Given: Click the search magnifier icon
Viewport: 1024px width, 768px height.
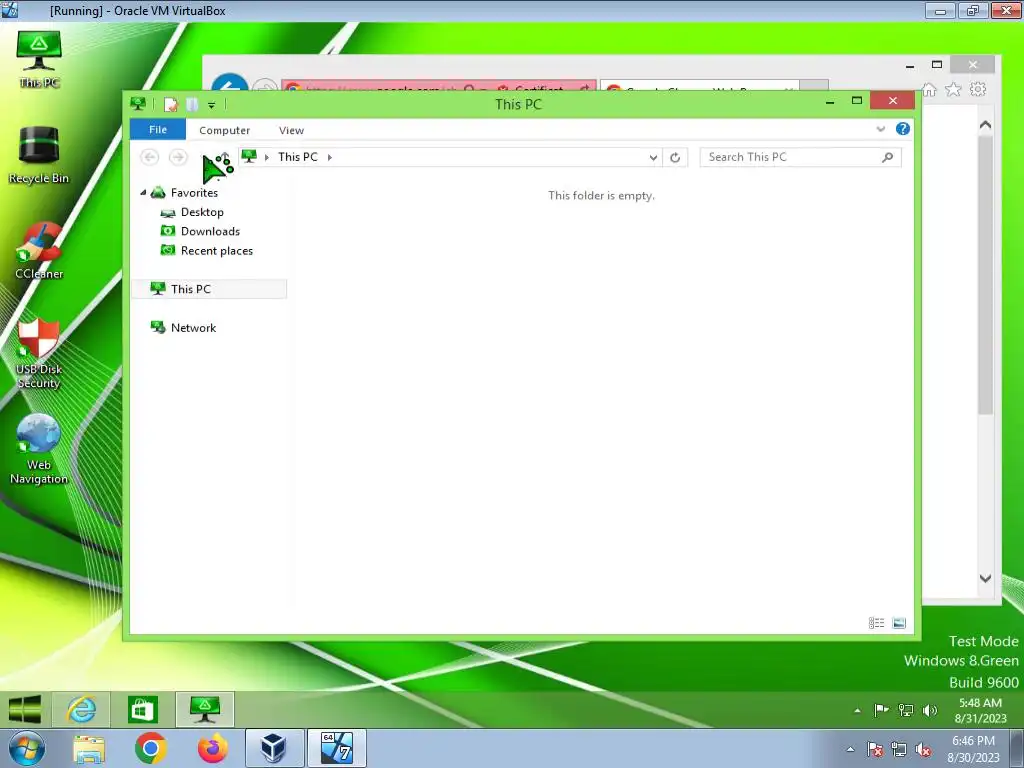Looking at the screenshot, I should pos(887,157).
